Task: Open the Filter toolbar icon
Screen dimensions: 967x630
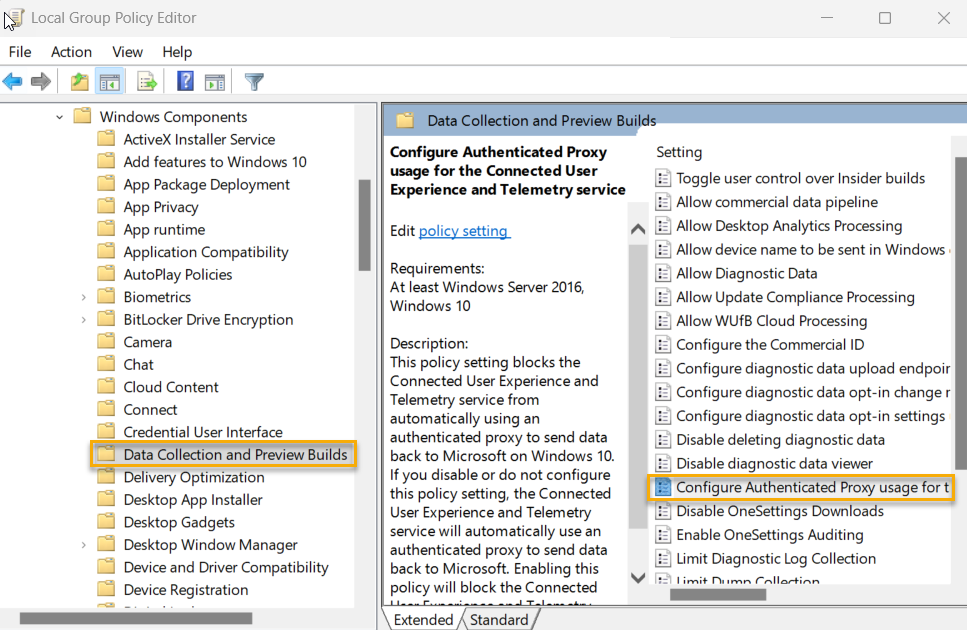Action: click(x=253, y=81)
